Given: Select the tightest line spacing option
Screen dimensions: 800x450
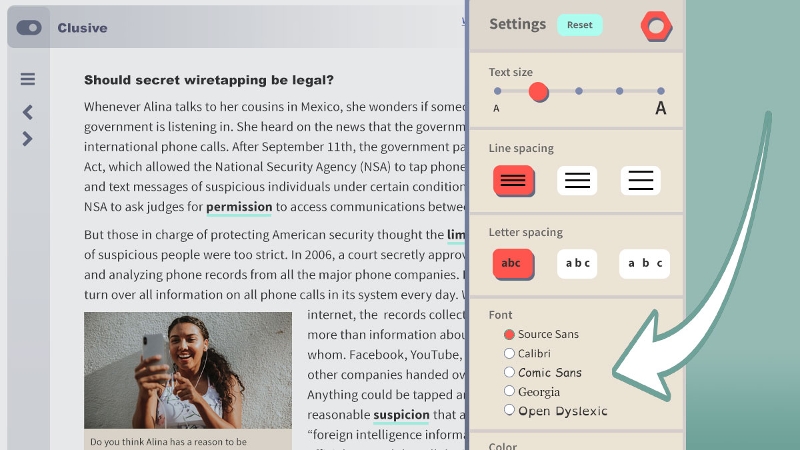Looking at the screenshot, I should (513, 181).
